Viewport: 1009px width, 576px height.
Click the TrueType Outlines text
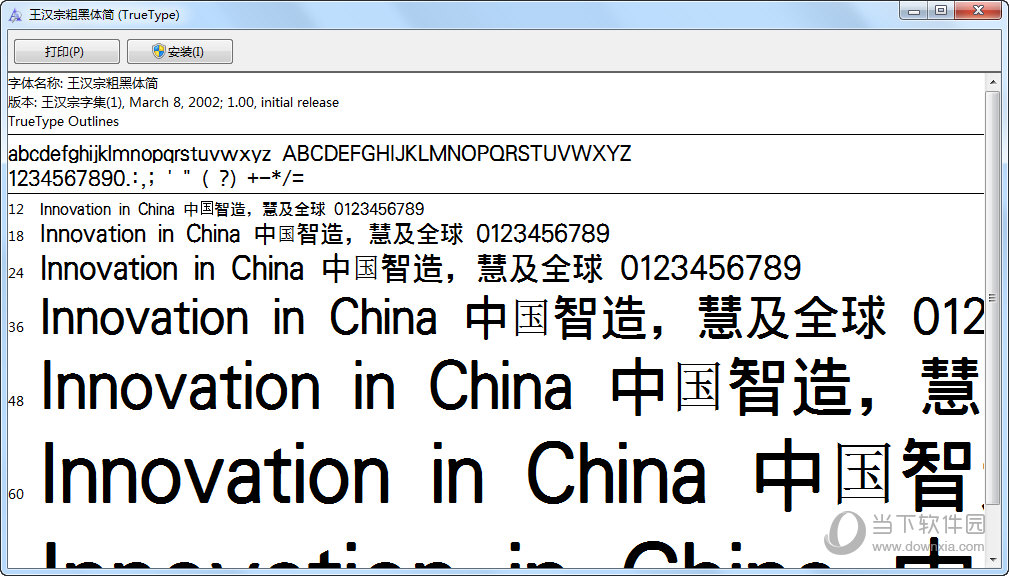tap(64, 122)
